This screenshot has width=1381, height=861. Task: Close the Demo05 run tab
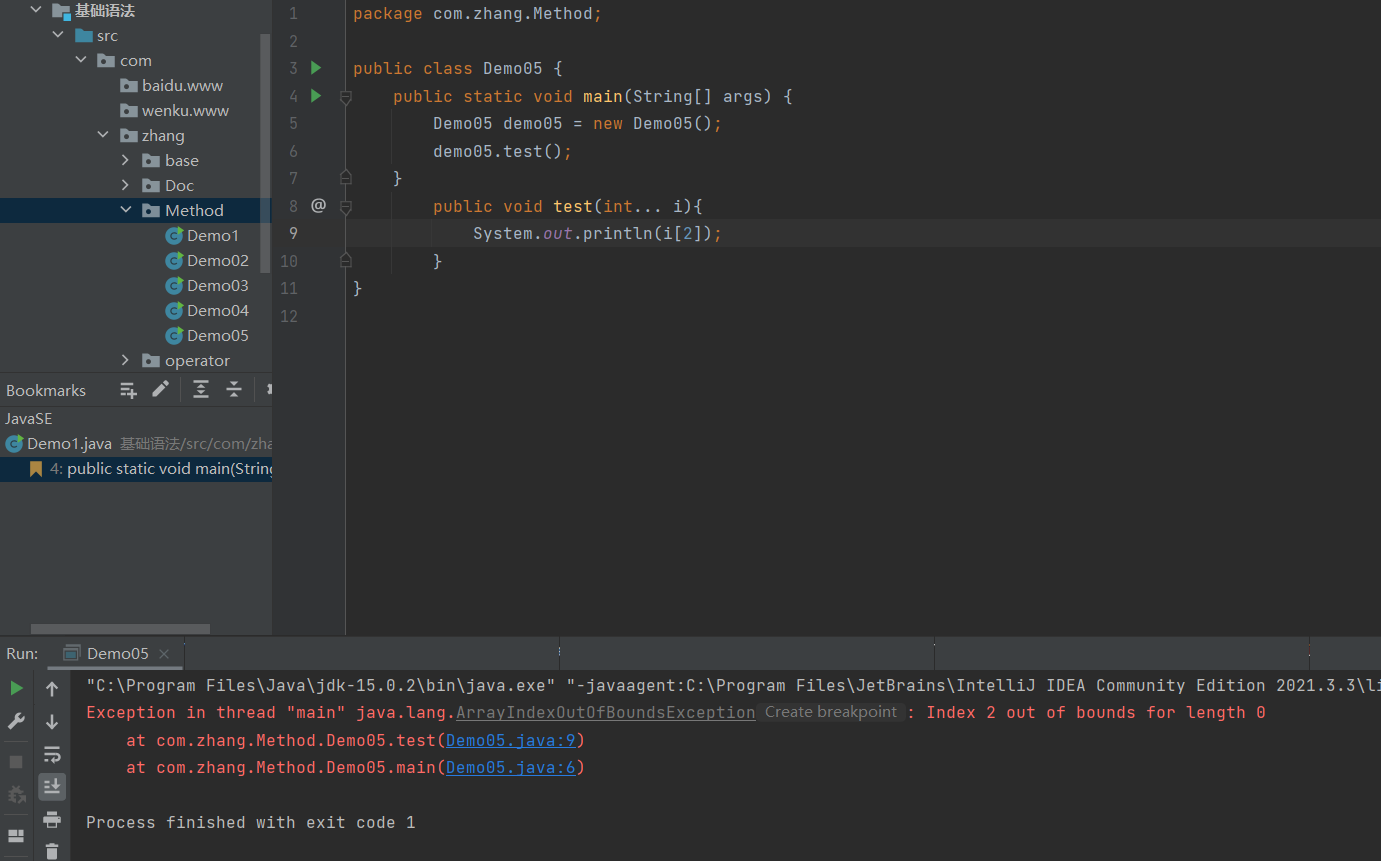pyautogui.click(x=164, y=654)
